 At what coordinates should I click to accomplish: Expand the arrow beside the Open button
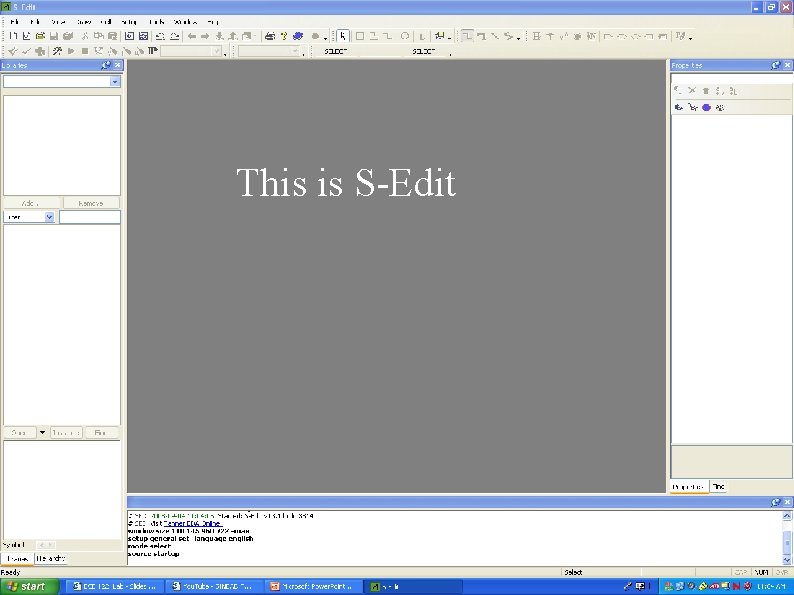[43, 433]
